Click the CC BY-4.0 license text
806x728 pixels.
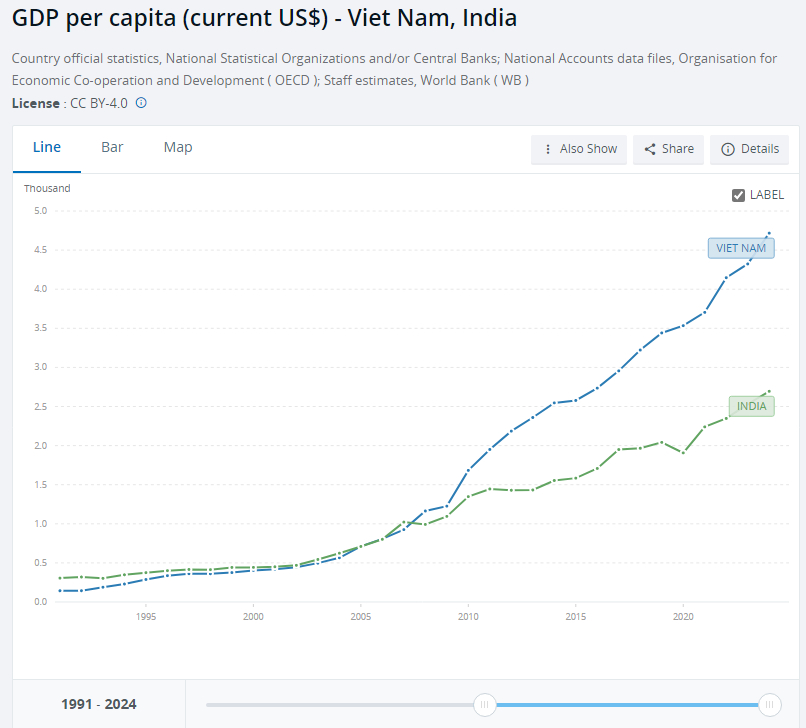[99, 103]
